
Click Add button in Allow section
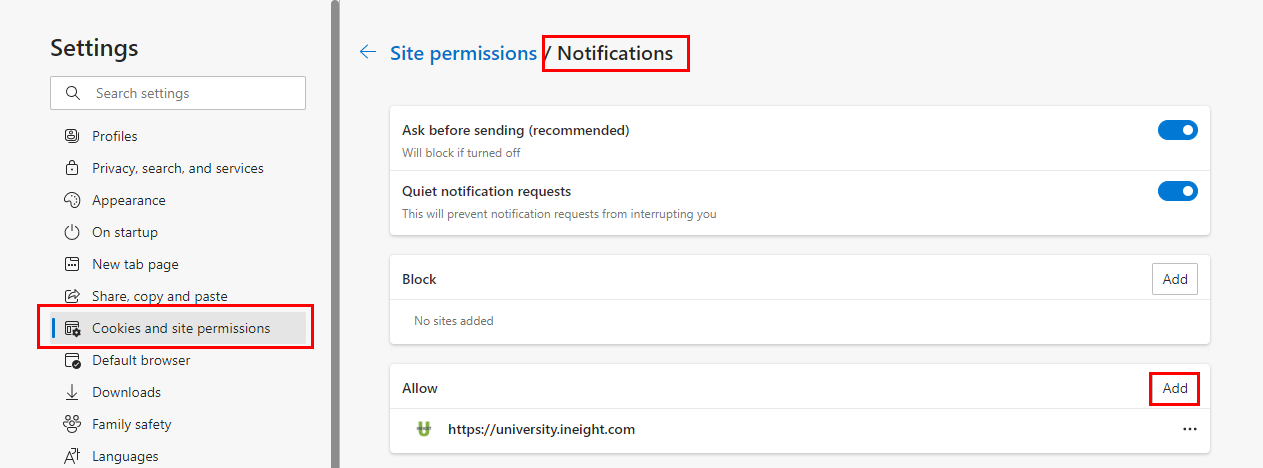[1175, 388]
